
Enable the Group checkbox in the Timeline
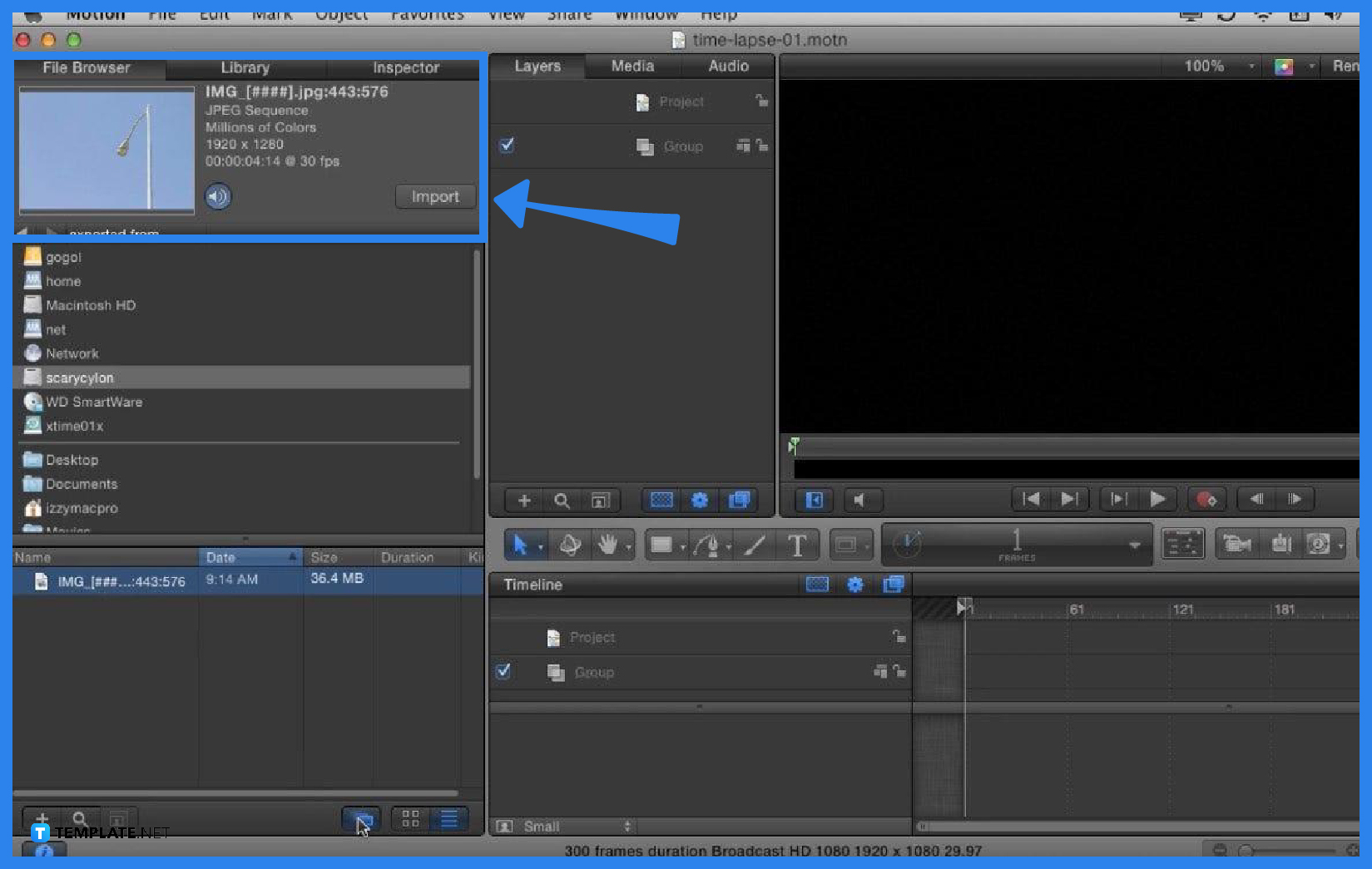[503, 671]
